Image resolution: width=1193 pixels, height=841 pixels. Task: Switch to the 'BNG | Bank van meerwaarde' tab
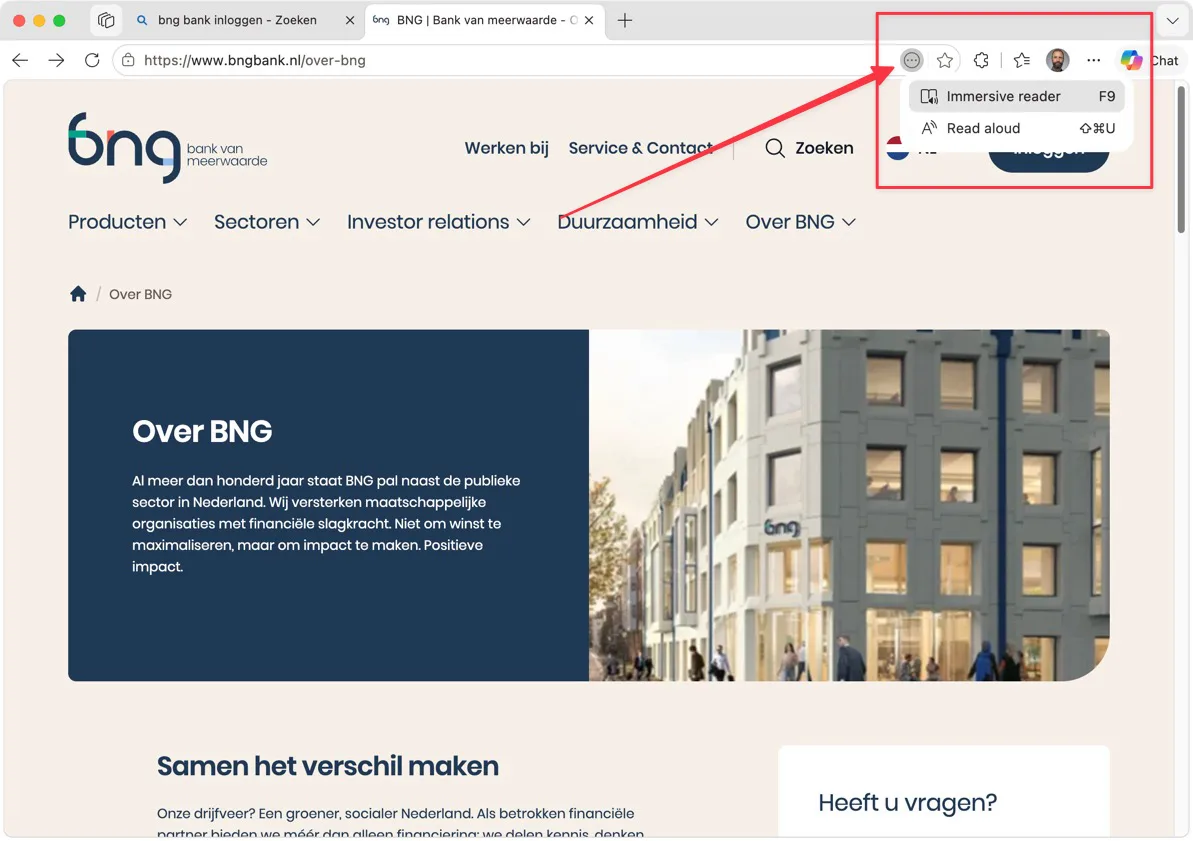(x=485, y=21)
